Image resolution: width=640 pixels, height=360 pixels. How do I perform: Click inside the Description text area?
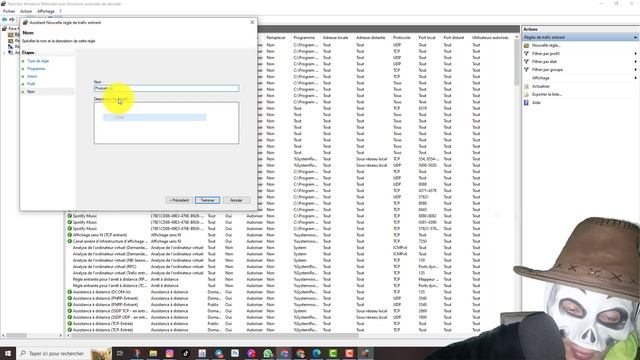[167, 123]
